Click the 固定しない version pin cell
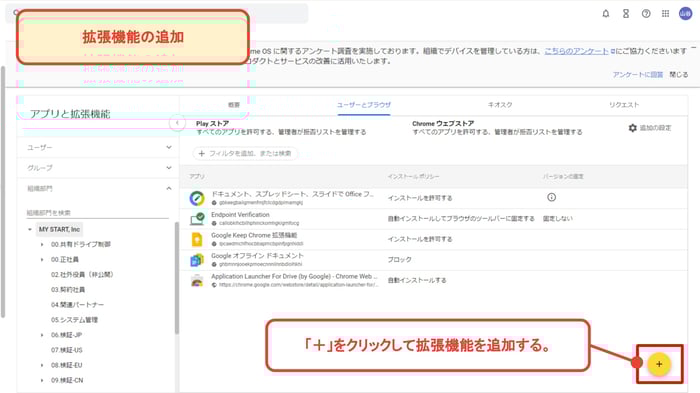The width and height of the screenshot is (700, 393). click(558, 218)
